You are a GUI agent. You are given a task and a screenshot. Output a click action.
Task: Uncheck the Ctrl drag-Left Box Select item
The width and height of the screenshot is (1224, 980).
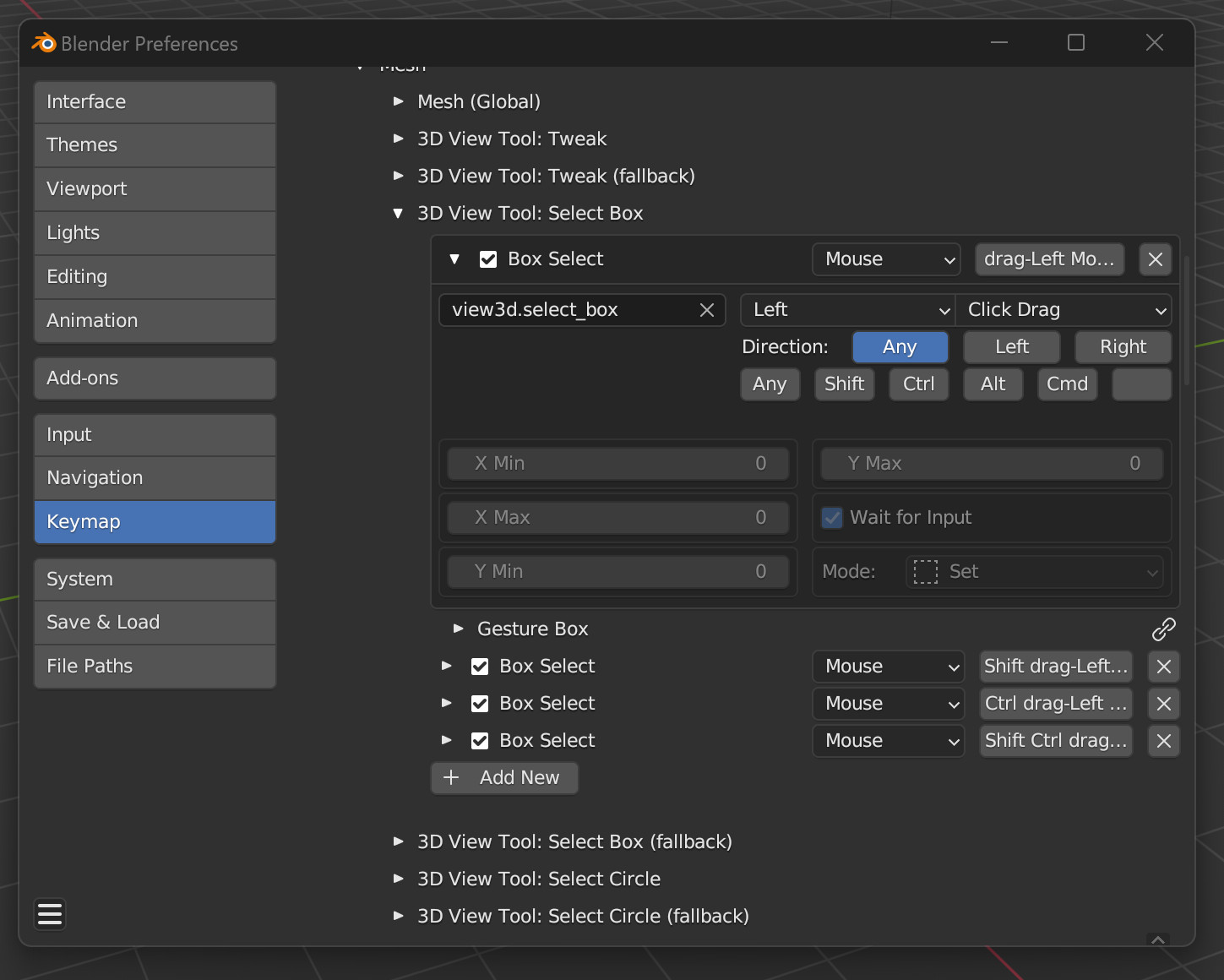click(x=480, y=704)
